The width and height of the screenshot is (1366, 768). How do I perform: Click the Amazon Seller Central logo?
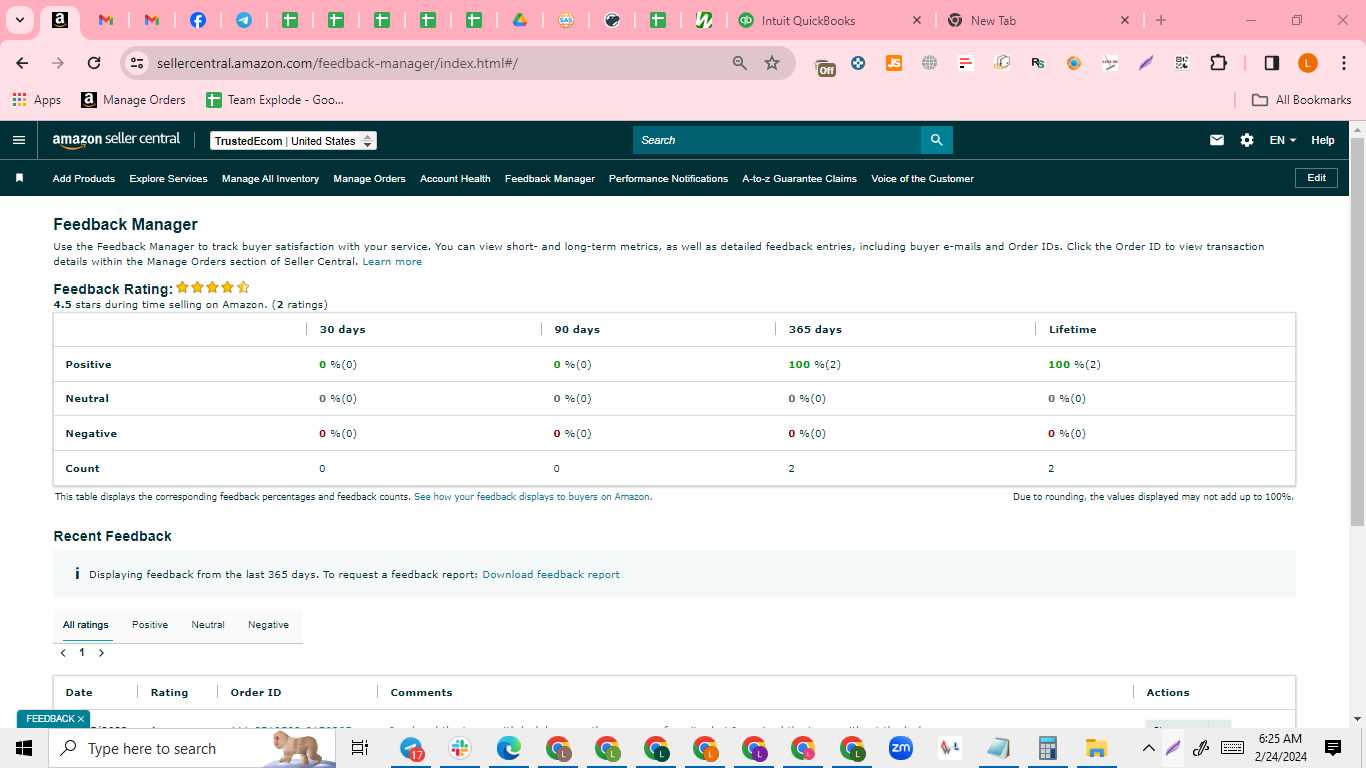[x=116, y=140]
